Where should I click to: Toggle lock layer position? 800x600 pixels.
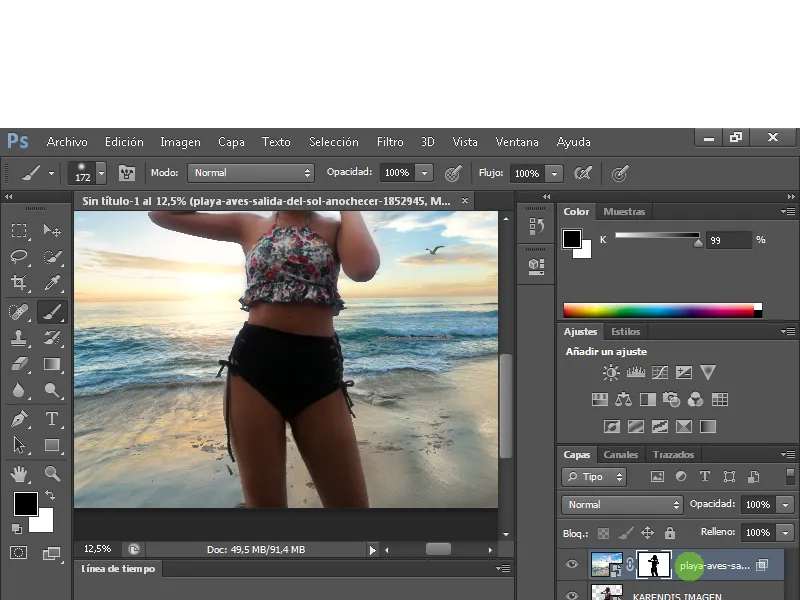point(647,533)
